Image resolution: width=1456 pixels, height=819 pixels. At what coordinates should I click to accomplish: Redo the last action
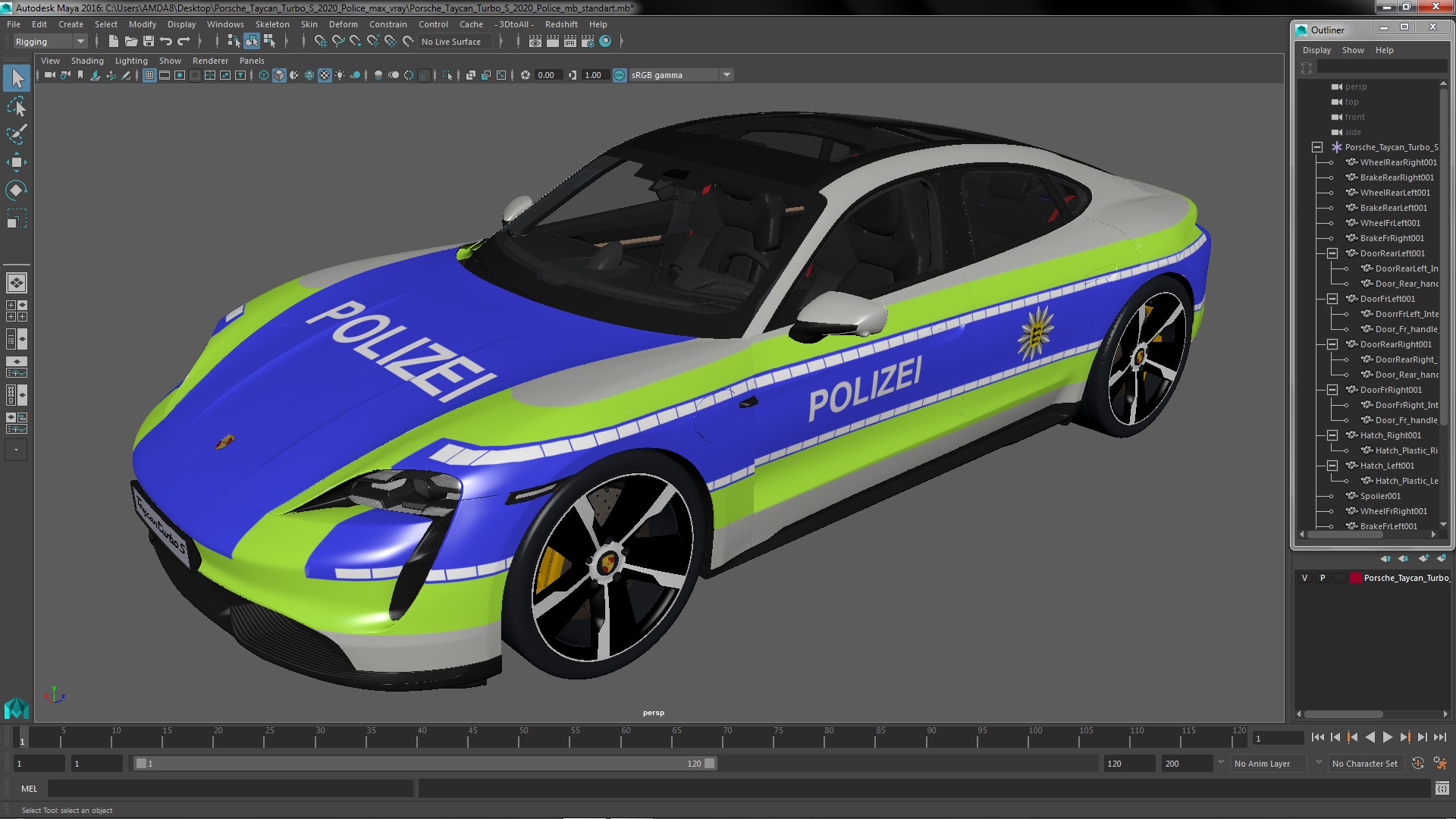click(184, 42)
